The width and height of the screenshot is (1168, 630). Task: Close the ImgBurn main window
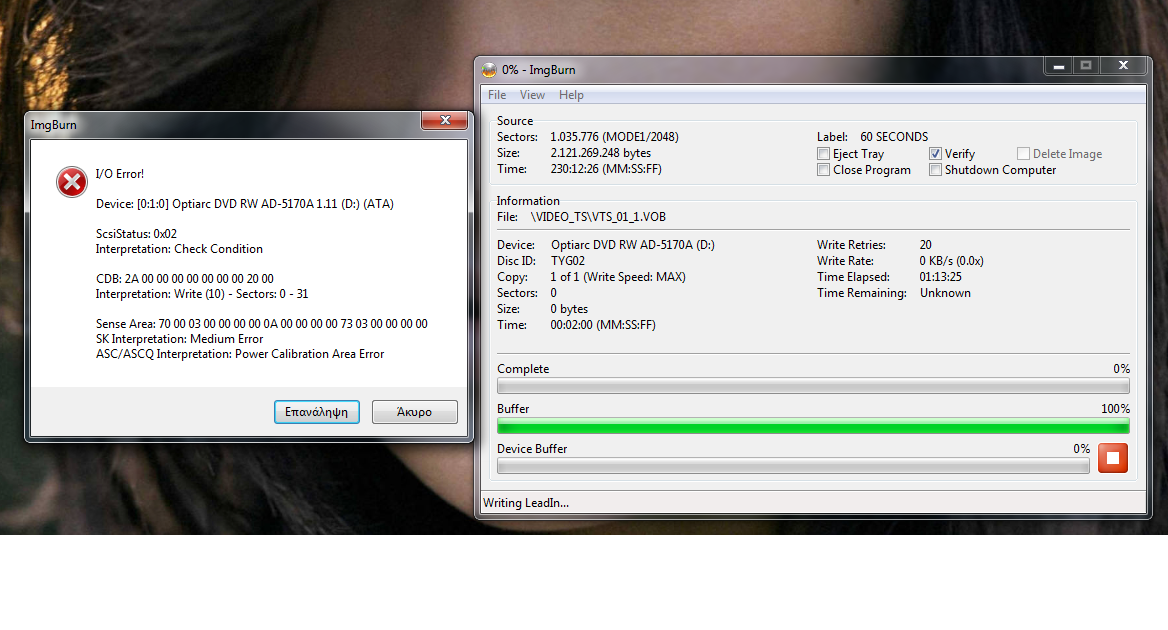coord(1123,66)
